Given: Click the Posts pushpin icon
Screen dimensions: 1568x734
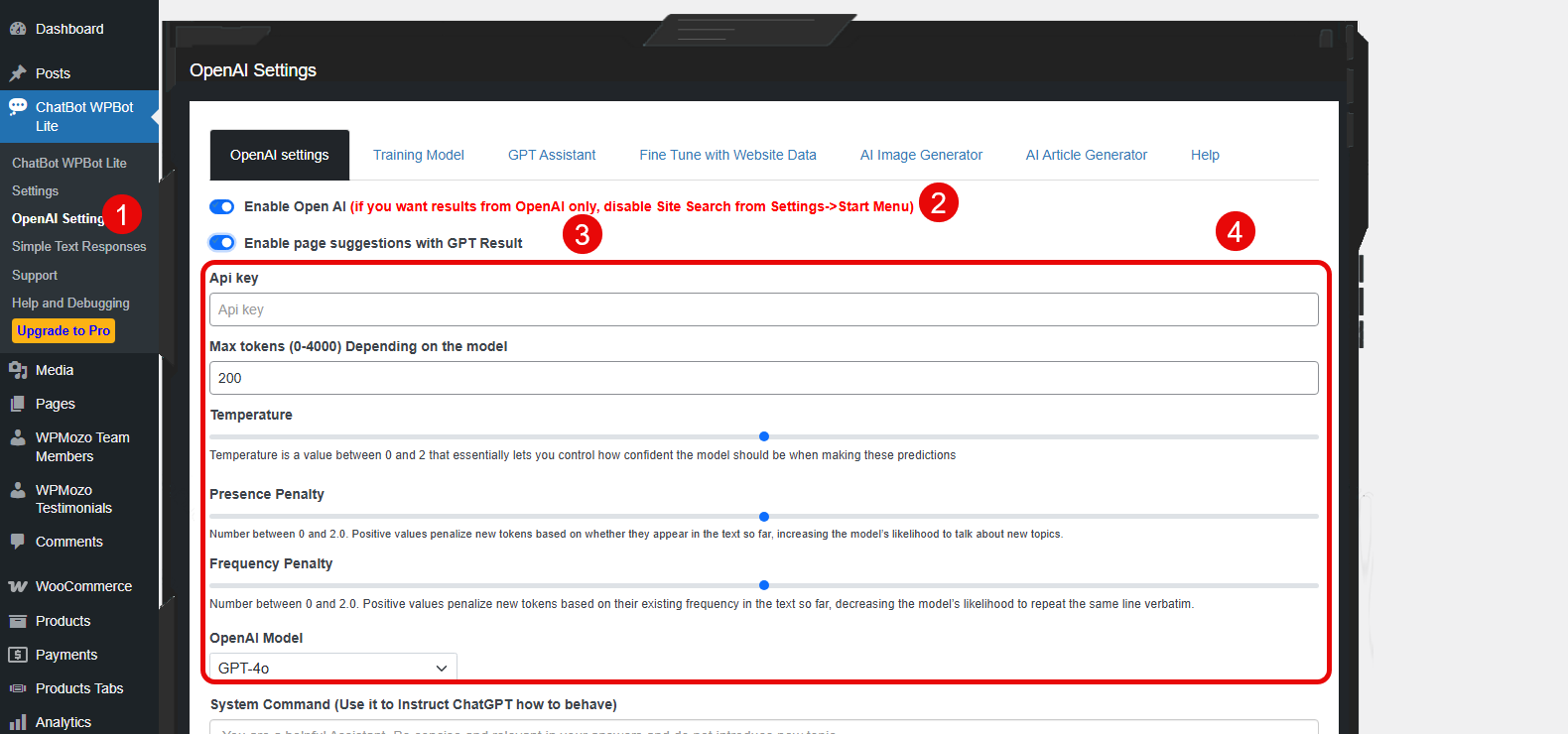Looking at the screenshot, I should pyautogui.click(x=18, y=73).
